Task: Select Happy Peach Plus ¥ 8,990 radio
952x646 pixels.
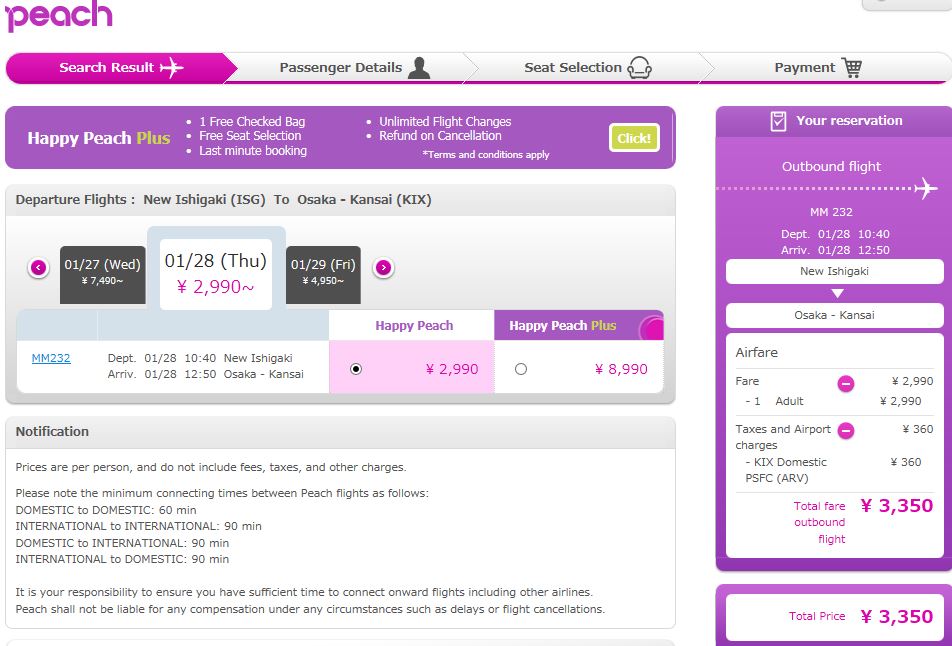Action: tap(520, 369)
